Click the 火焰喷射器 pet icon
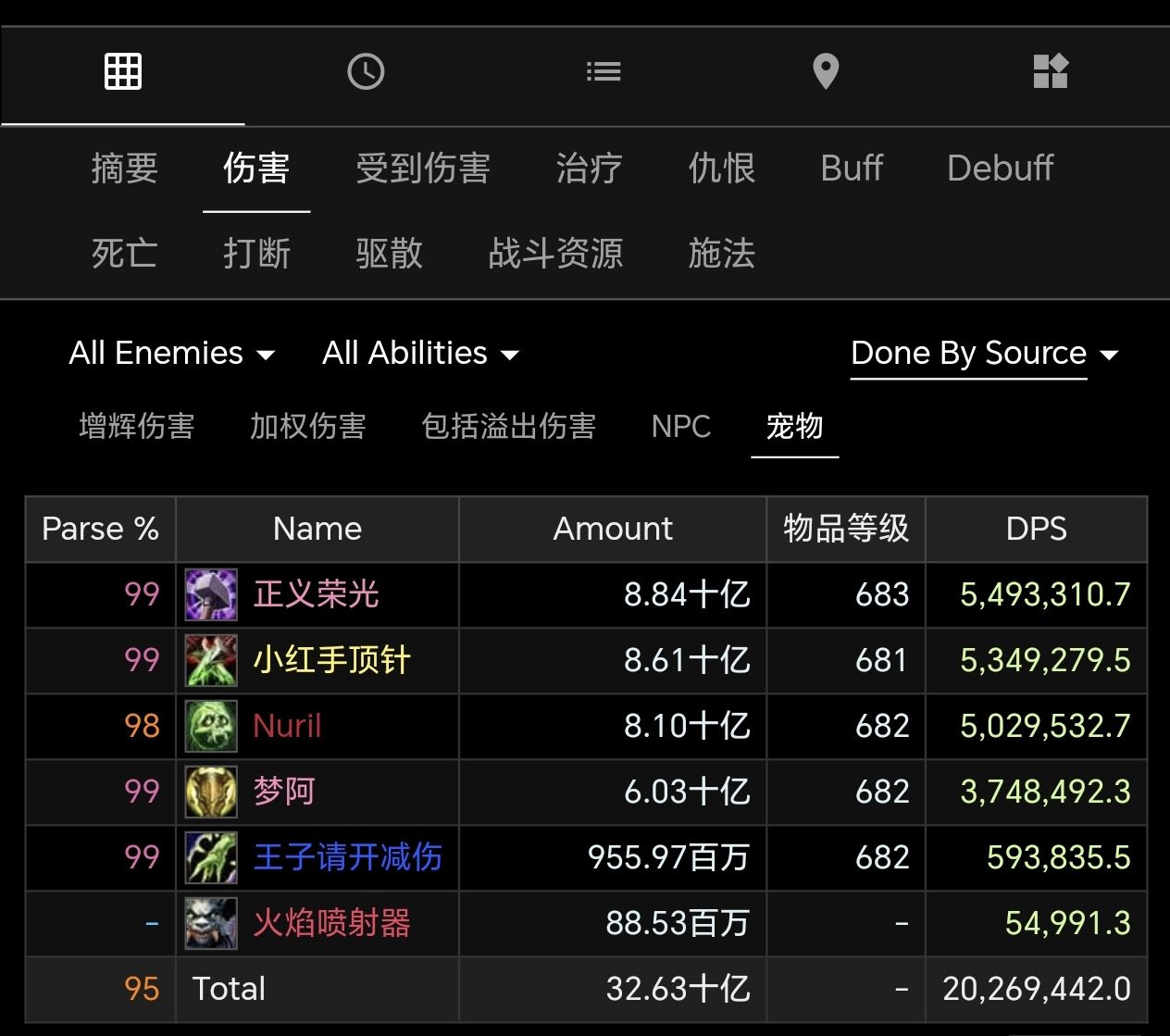The image size is (1170, 1036). click(x=210, y=923)
